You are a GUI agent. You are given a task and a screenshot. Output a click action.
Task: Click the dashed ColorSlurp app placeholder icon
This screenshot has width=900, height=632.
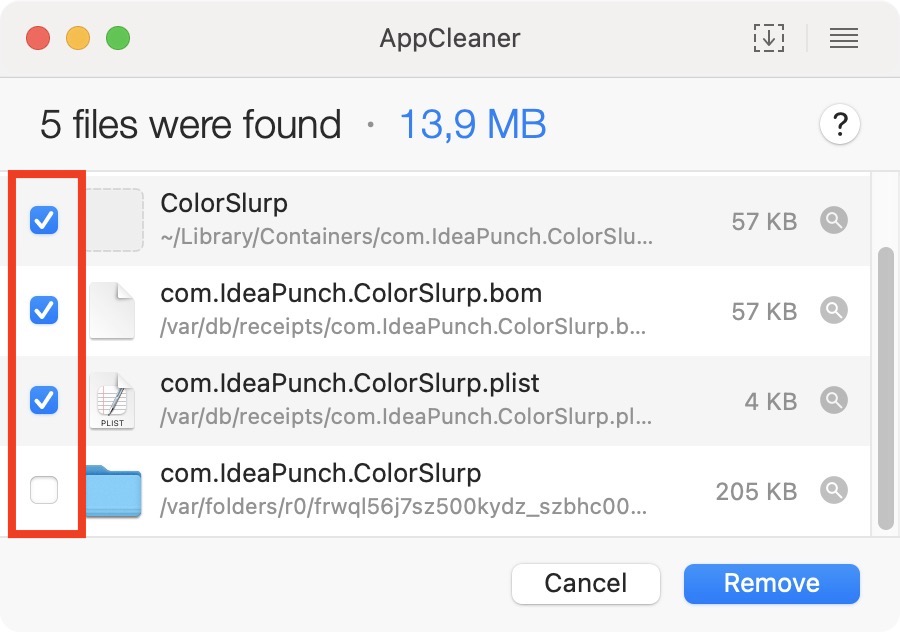tap(113, 220)
